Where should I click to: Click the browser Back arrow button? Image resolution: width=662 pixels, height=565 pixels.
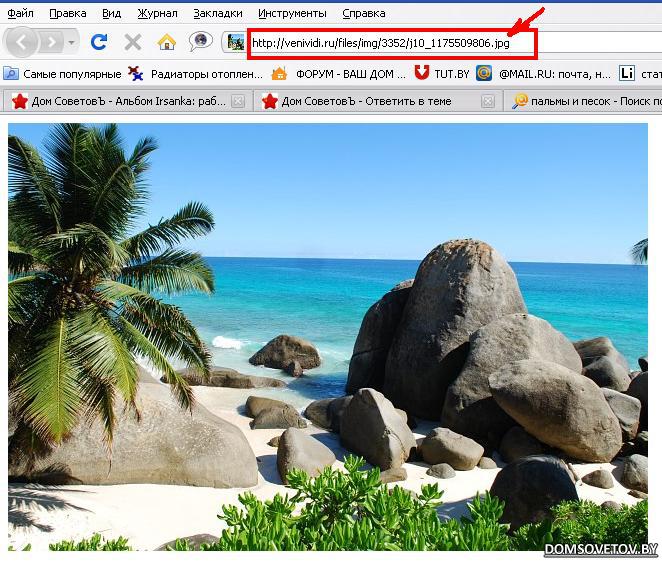pos(22,42)
